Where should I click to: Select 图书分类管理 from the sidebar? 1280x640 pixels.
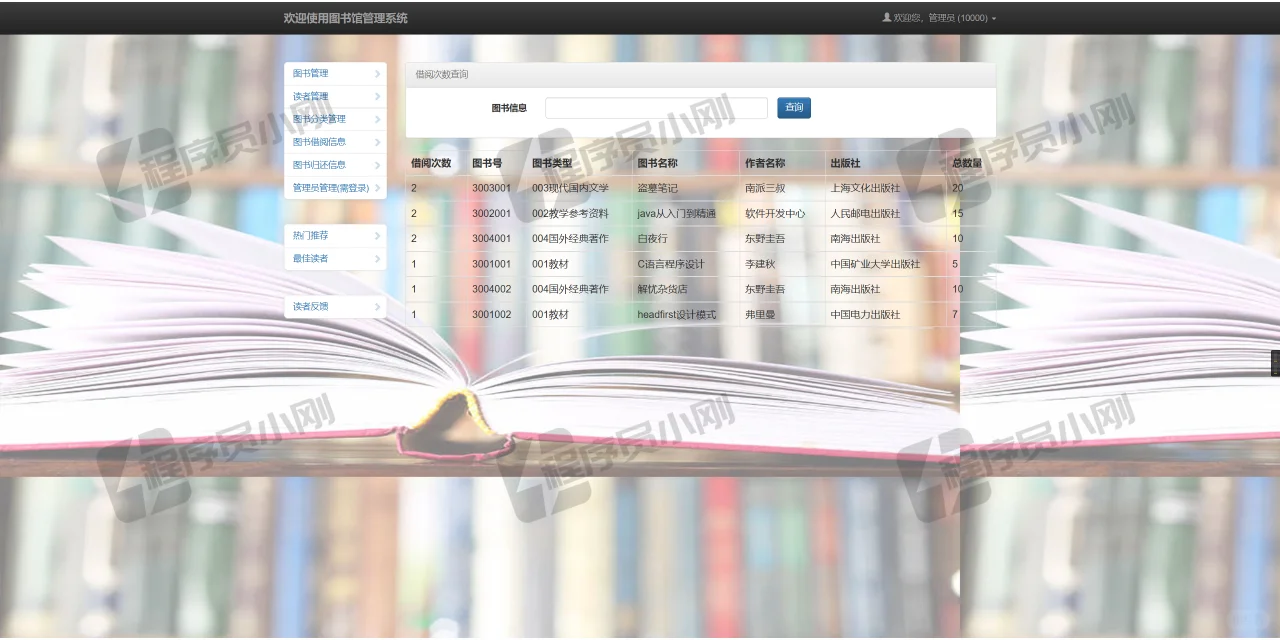pyautogui.click(x=318, y=118)
